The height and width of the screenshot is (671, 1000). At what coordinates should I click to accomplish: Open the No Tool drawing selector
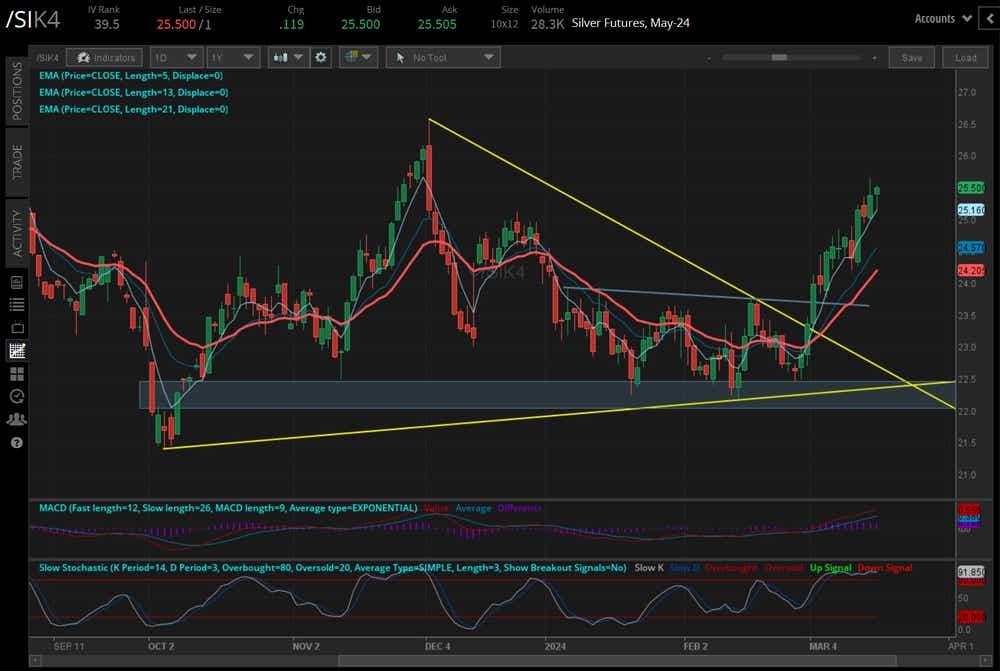(x=442, y=58)
